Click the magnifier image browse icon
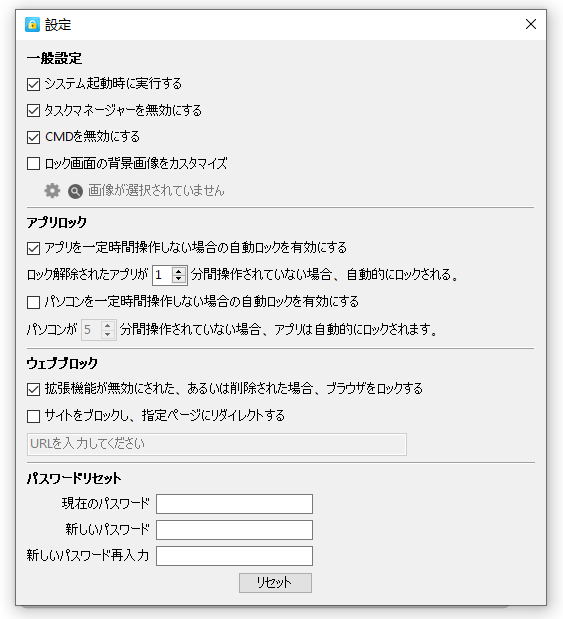Screen dimensions: 563x619 [75, 191]
